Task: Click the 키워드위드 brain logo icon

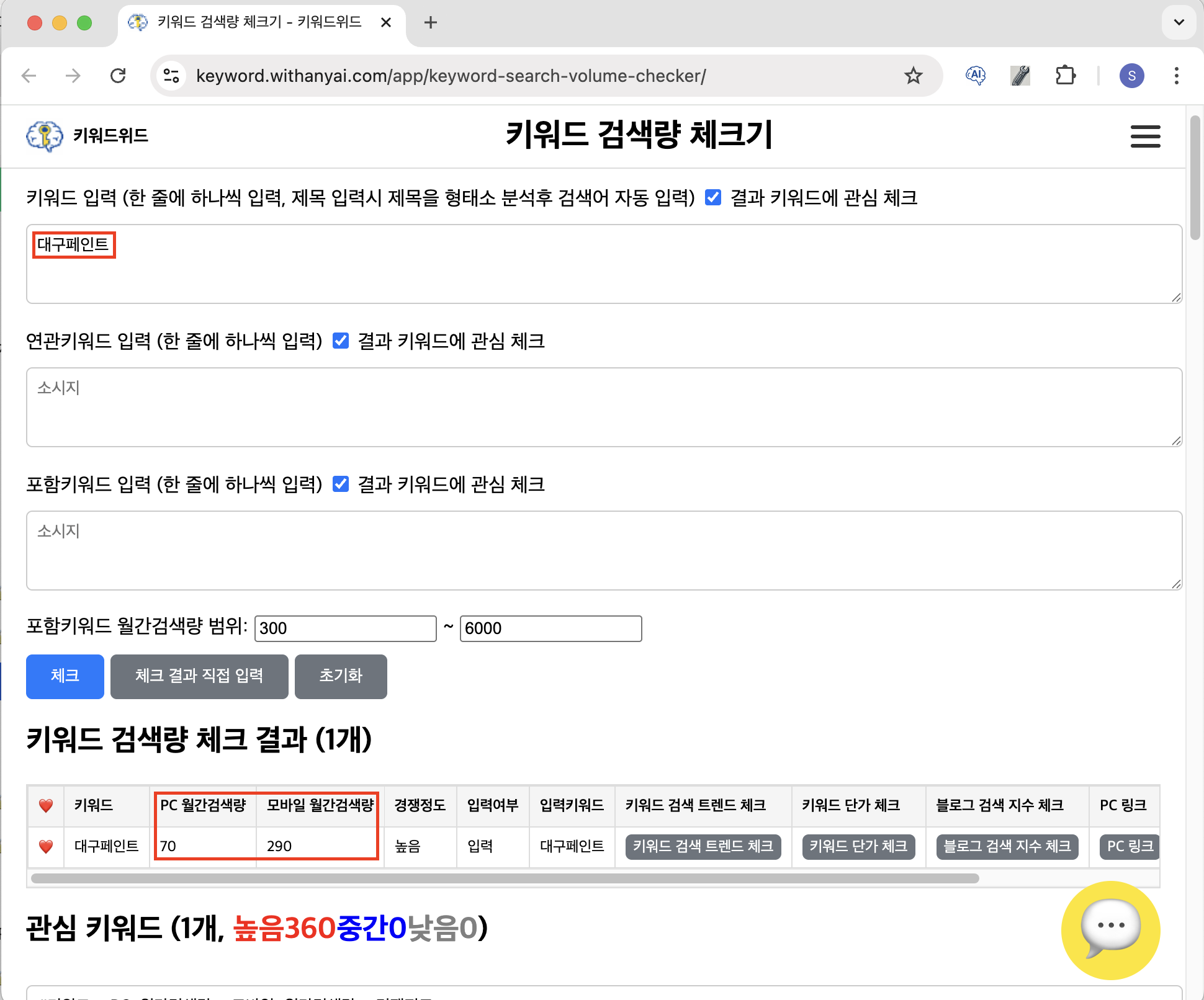Action: click(45, 136)
